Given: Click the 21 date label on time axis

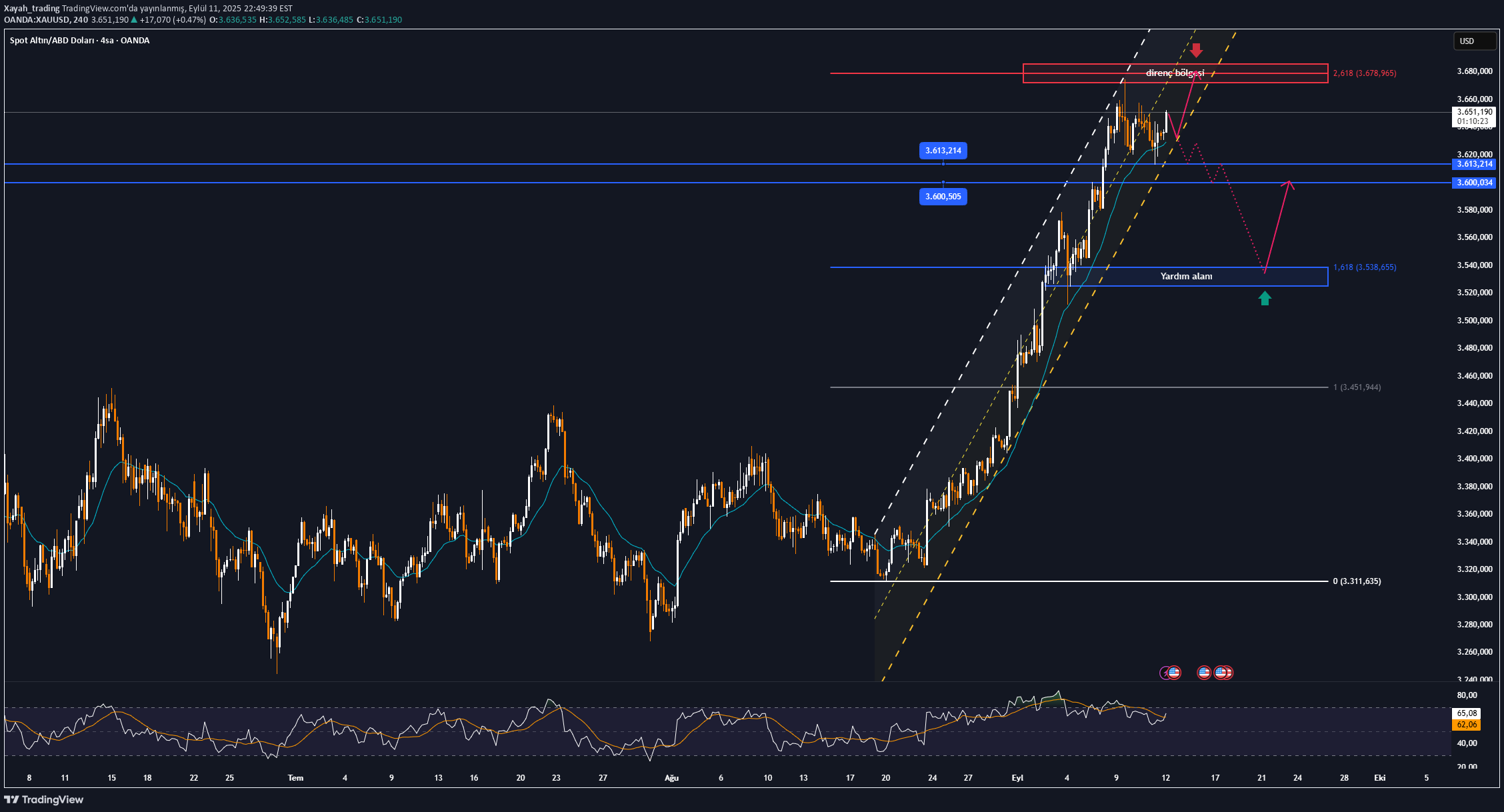Looking at the screenshot, I should coord(1262,778).
